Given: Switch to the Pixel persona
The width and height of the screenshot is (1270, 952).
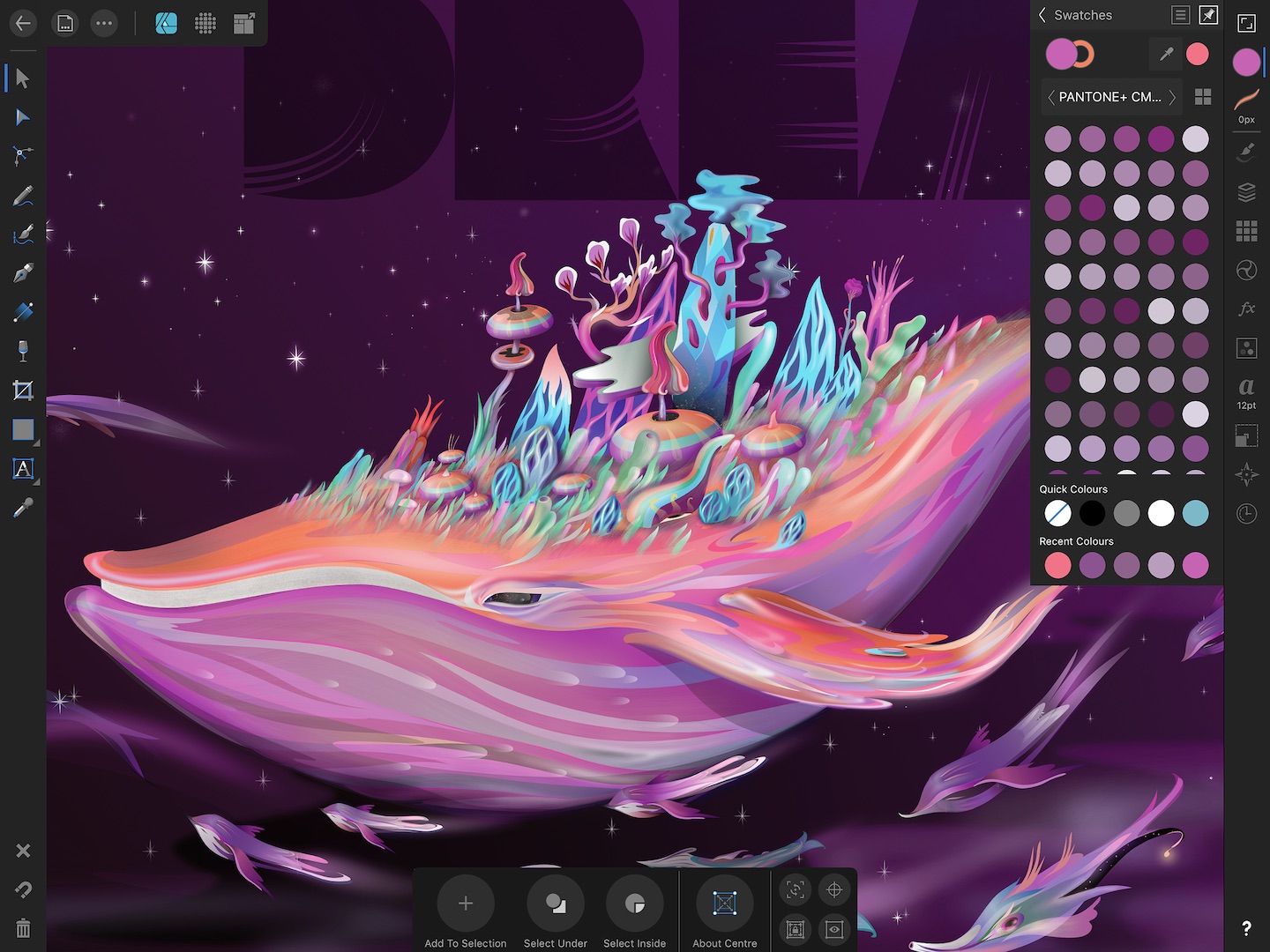Looking at the screenshot, I should coord(205,24).
